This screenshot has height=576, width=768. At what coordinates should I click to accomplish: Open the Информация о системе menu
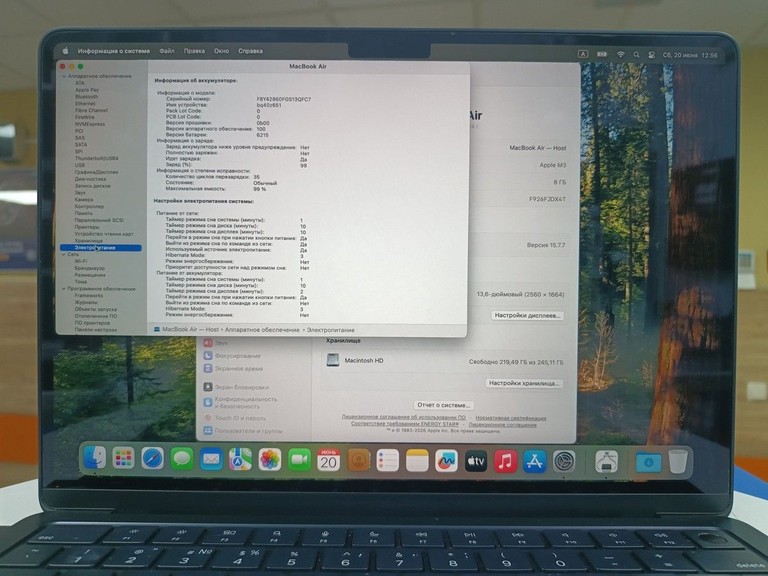114,51
